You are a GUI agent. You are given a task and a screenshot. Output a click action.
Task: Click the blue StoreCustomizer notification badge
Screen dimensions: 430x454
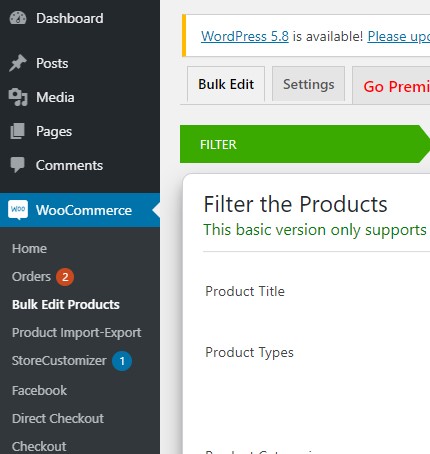tap(122, 361)
